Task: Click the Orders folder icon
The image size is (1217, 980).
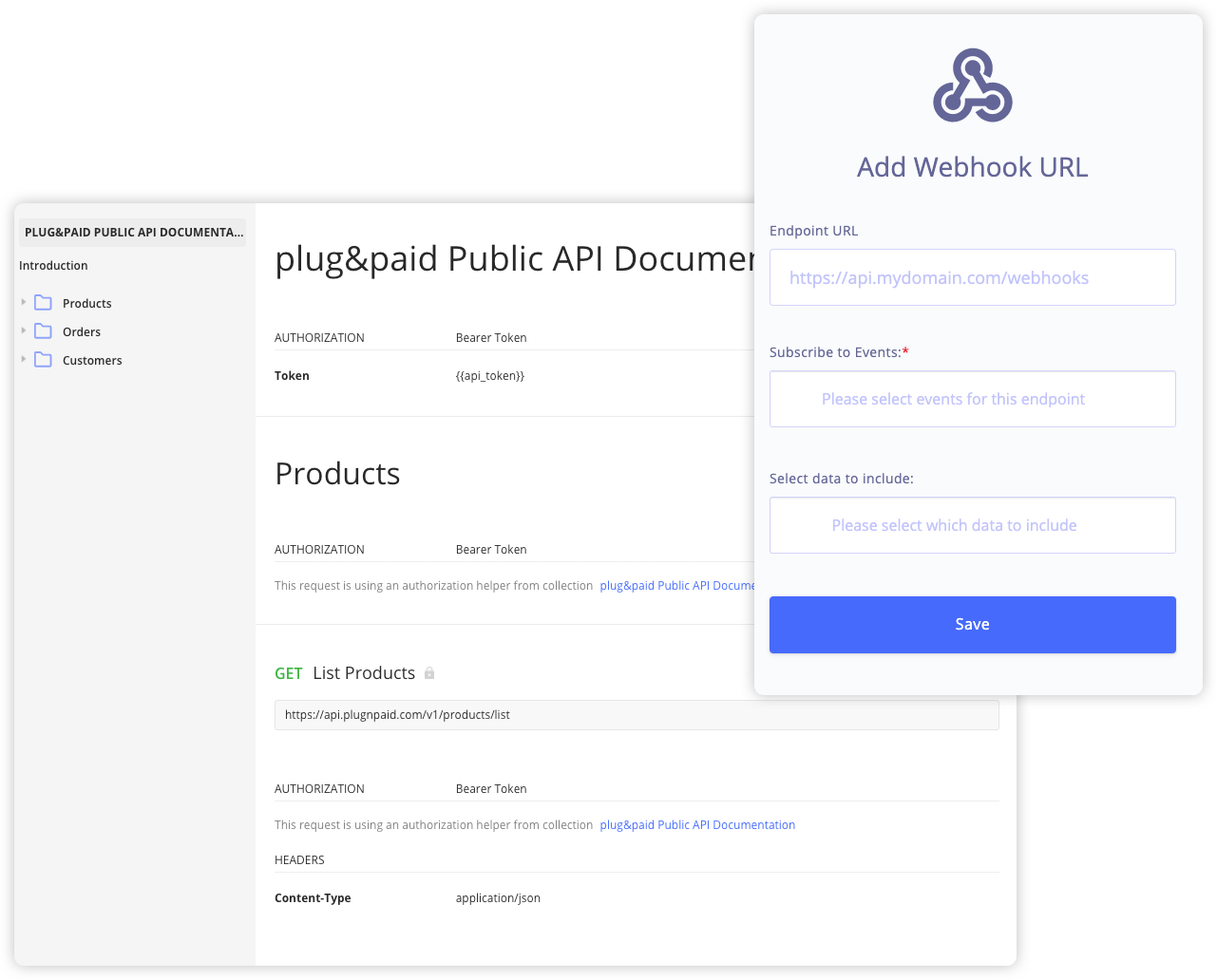Action: [43, 331]
